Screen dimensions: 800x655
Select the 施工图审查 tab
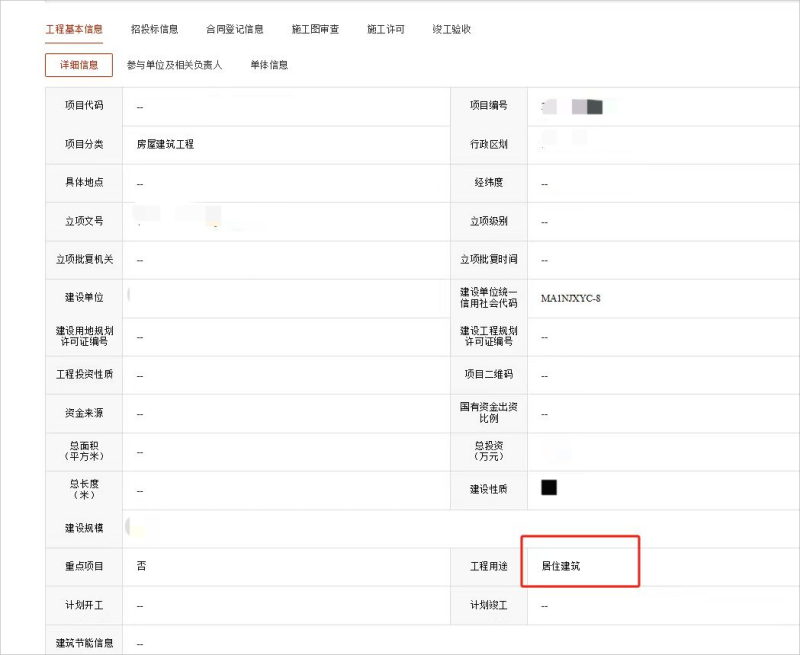click(315, 29)
